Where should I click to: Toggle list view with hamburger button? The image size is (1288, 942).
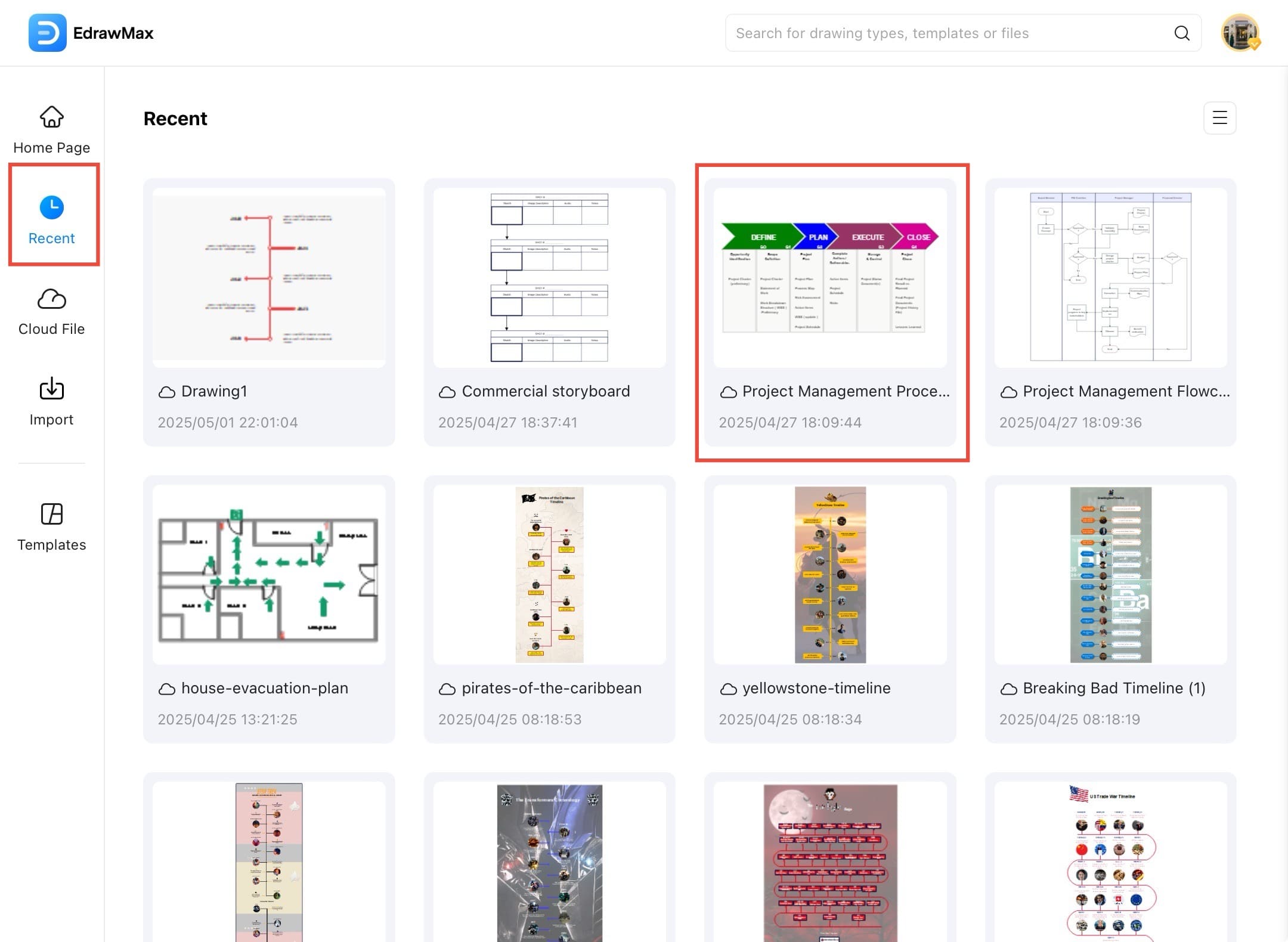(1219, 118)
